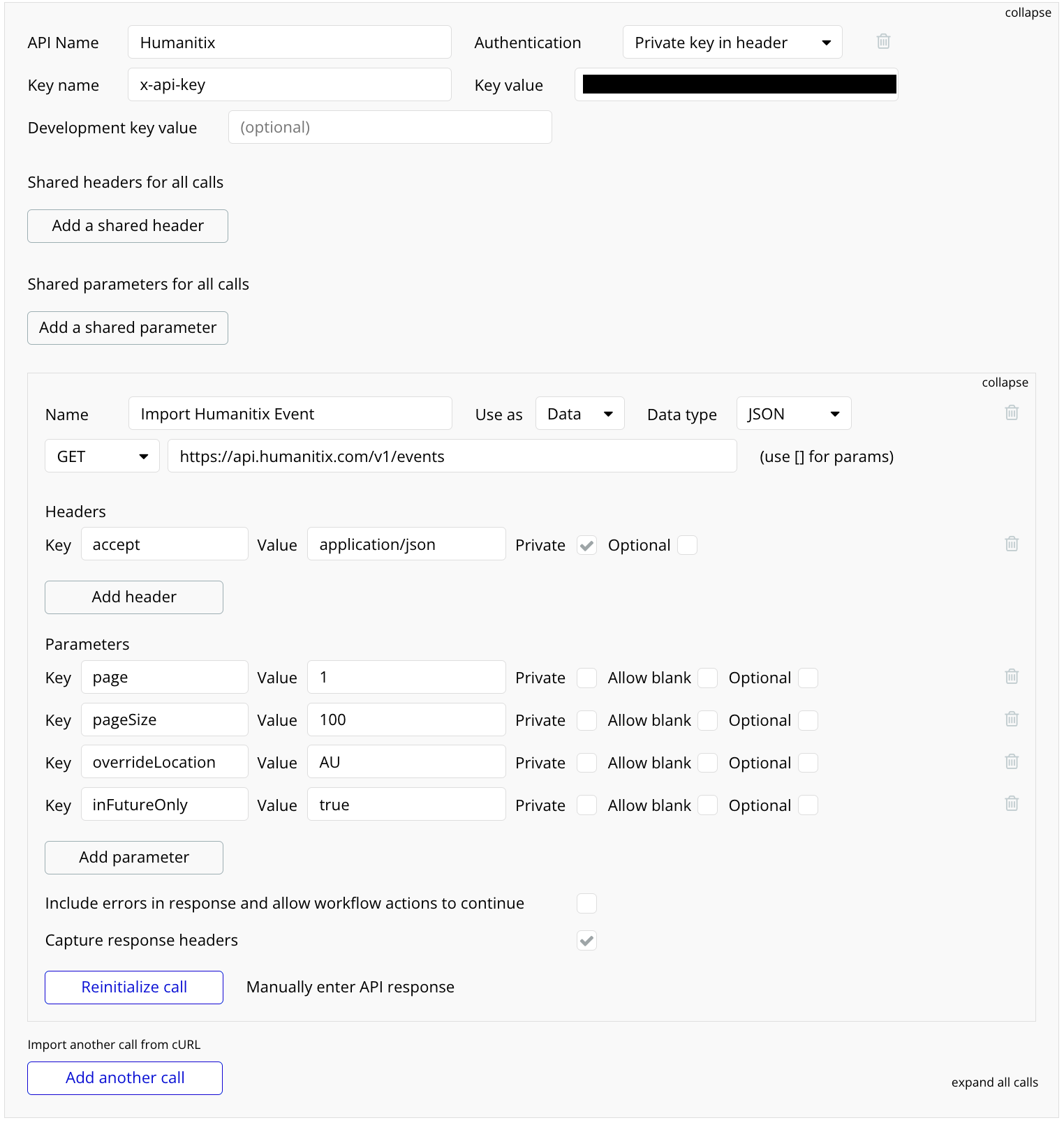Focus the Development key value field

click(x=390, y=128)
